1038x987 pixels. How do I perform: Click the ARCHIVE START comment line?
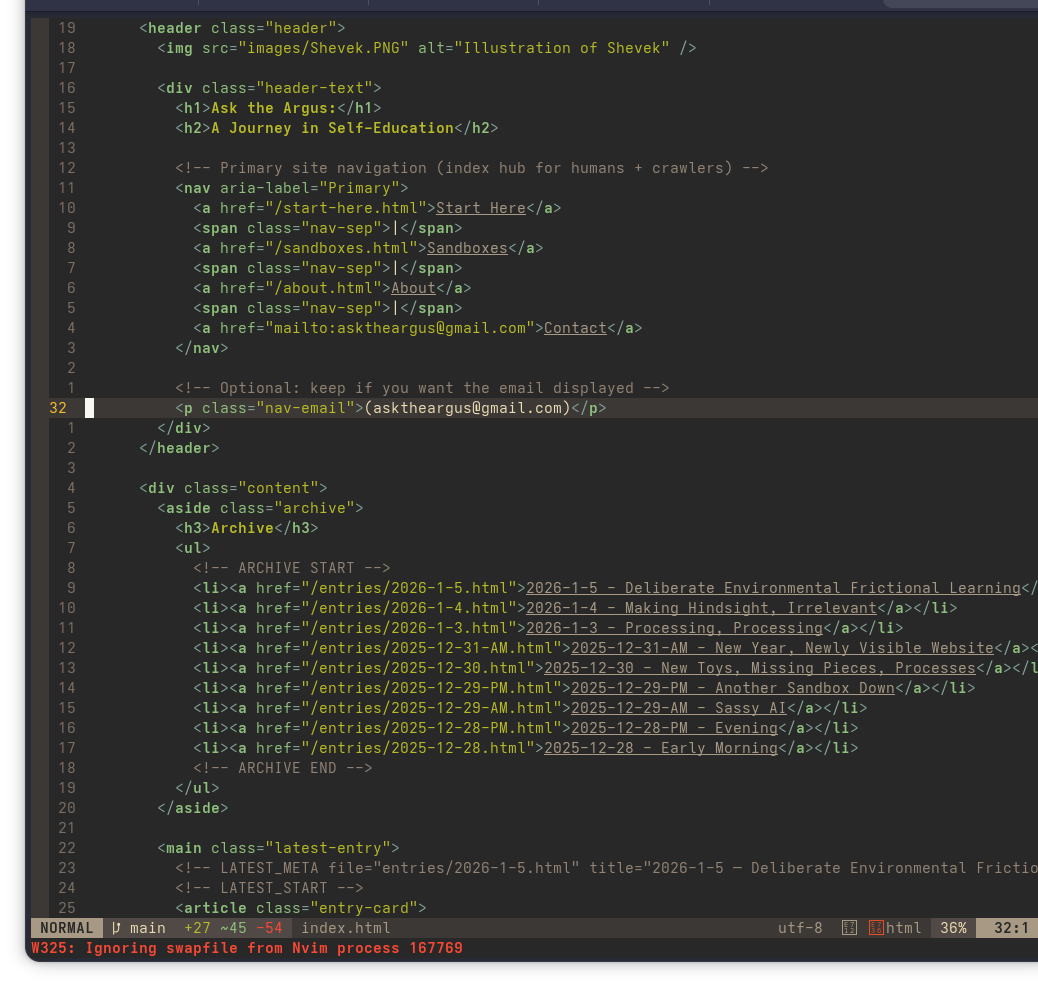pyautogui.click(x=292, y=568)
